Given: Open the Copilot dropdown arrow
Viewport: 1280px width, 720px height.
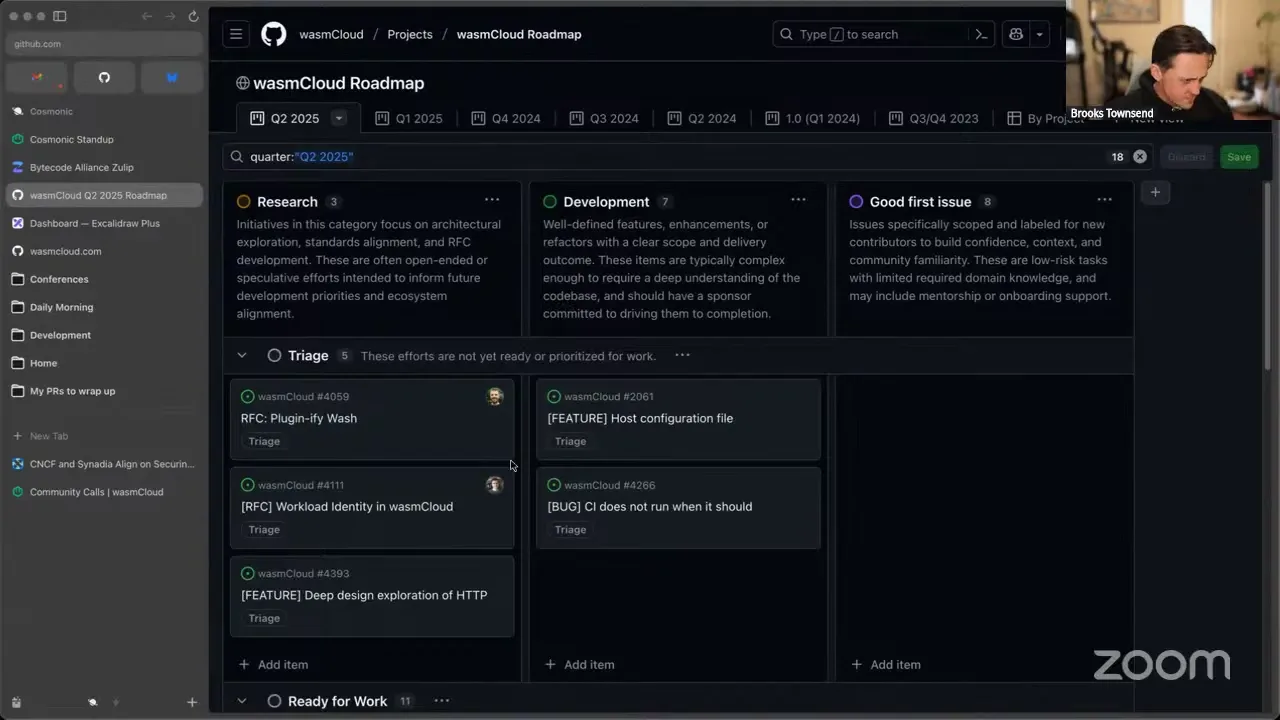Looking at the screenshot, I should tap(1040, 34).
